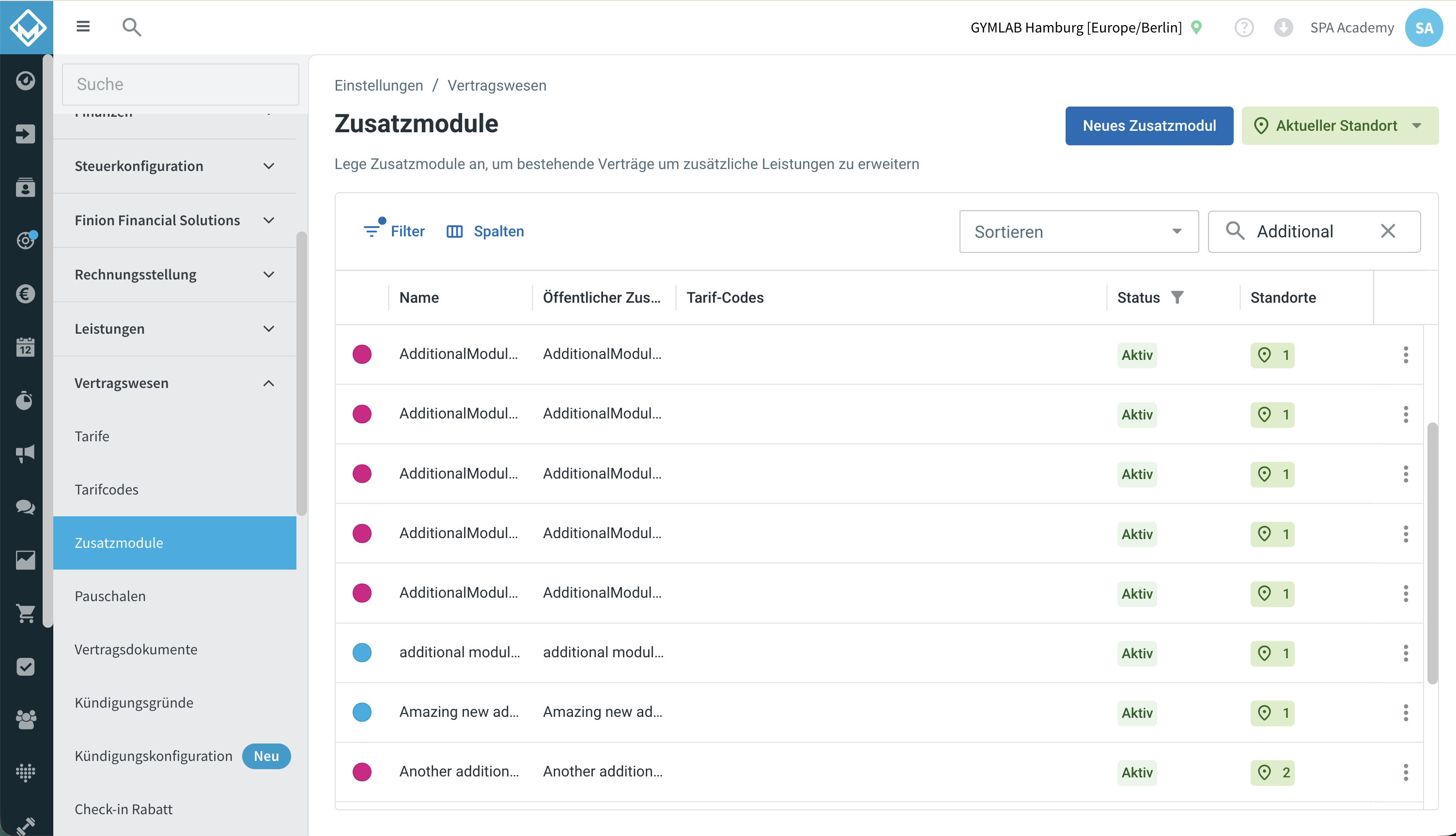This screenshot has height=836, width=1456.
Task: Go to Pauschalen in the settings menu
Action: 174,597
